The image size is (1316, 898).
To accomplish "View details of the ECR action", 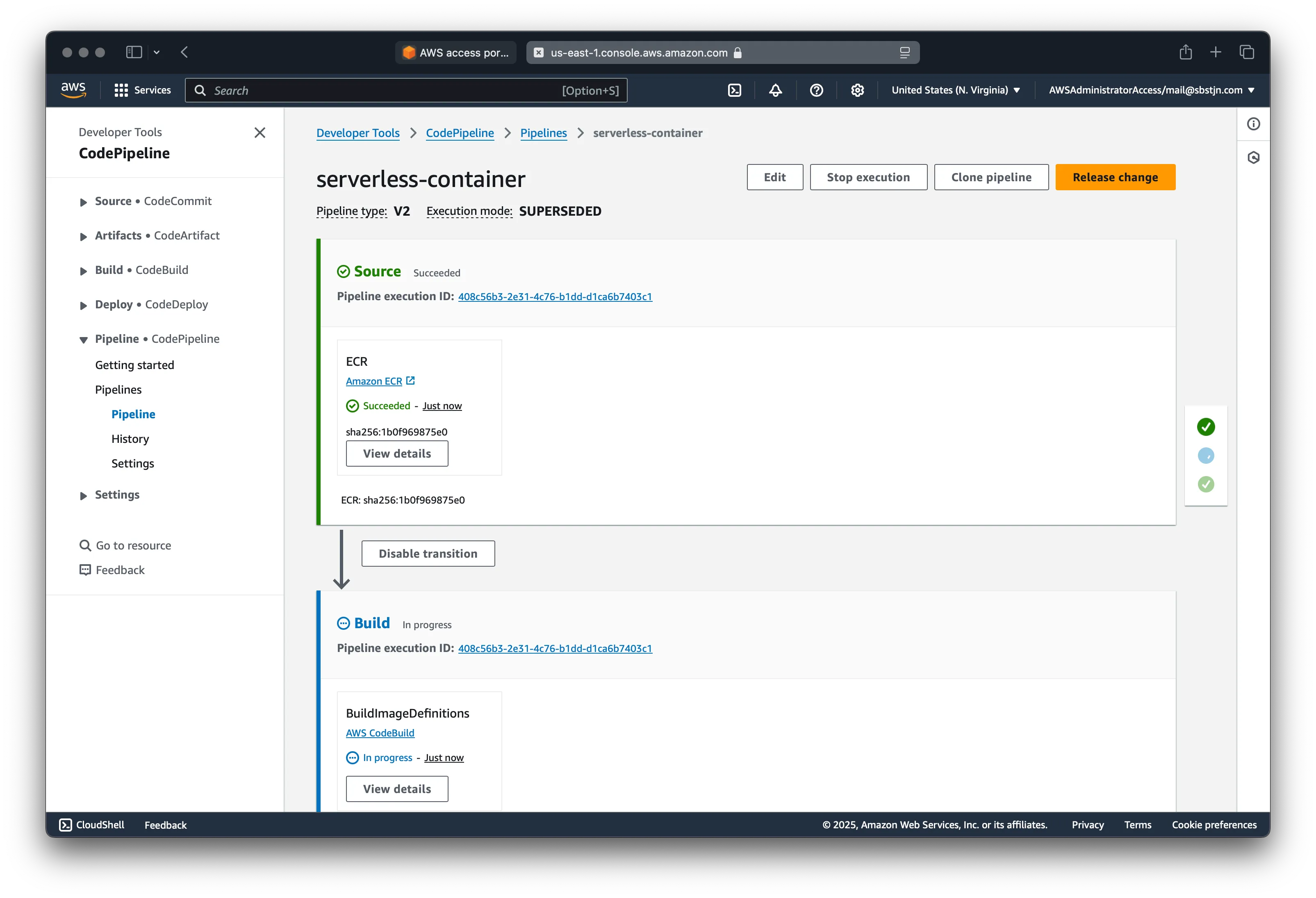I will pos(397,454).
